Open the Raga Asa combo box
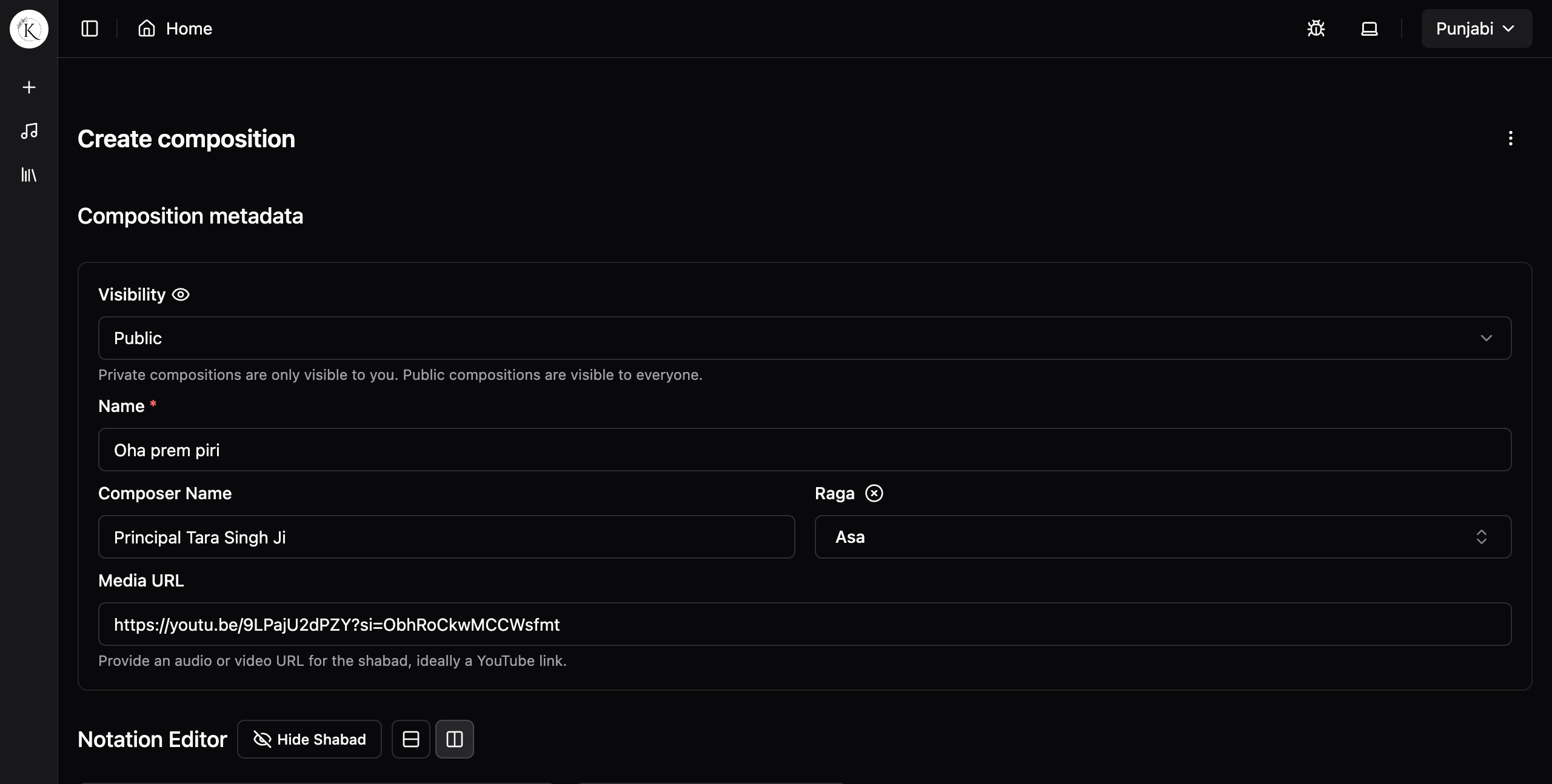1552x784 pixels. pos(1162,537)
